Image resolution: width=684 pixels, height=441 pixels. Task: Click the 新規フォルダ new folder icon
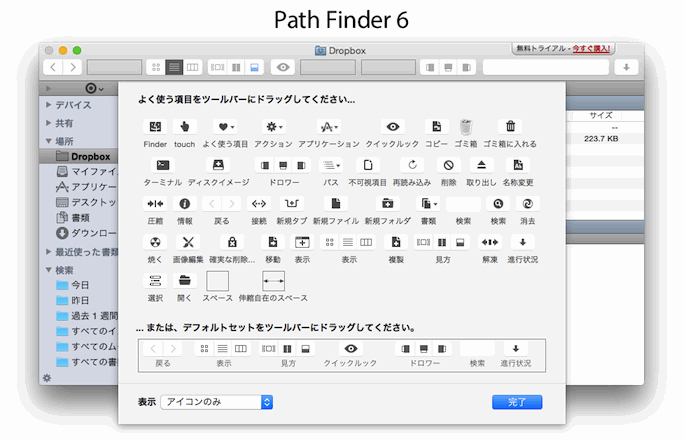[x=387, y=204]
